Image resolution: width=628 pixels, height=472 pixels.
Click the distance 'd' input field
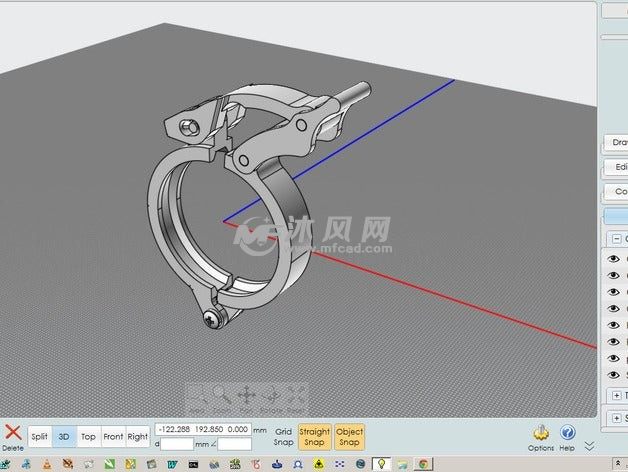tap(177, 444)
